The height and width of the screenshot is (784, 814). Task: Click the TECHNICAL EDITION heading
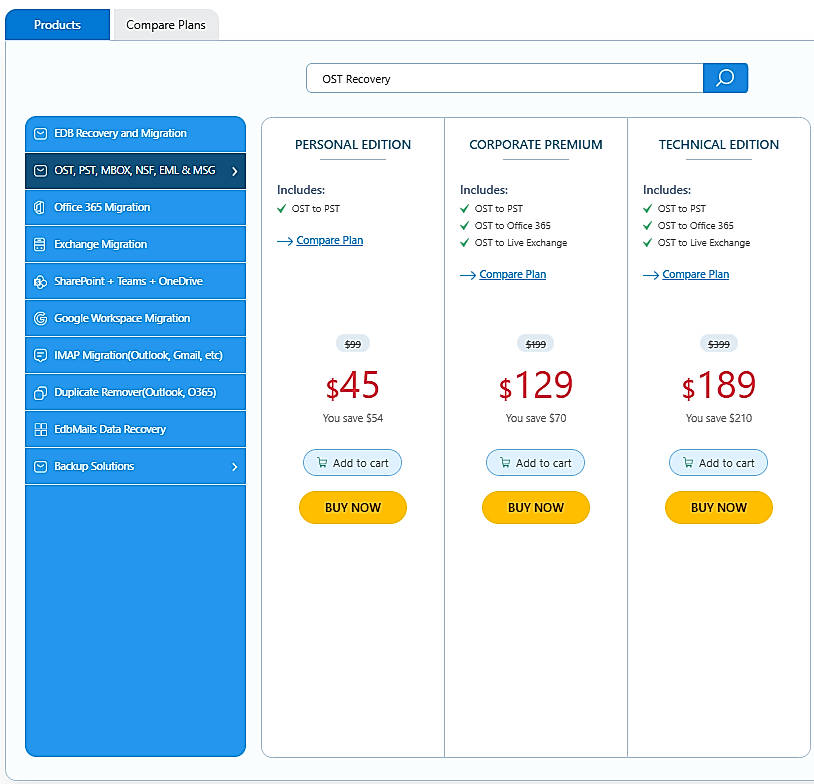point(719,144)
